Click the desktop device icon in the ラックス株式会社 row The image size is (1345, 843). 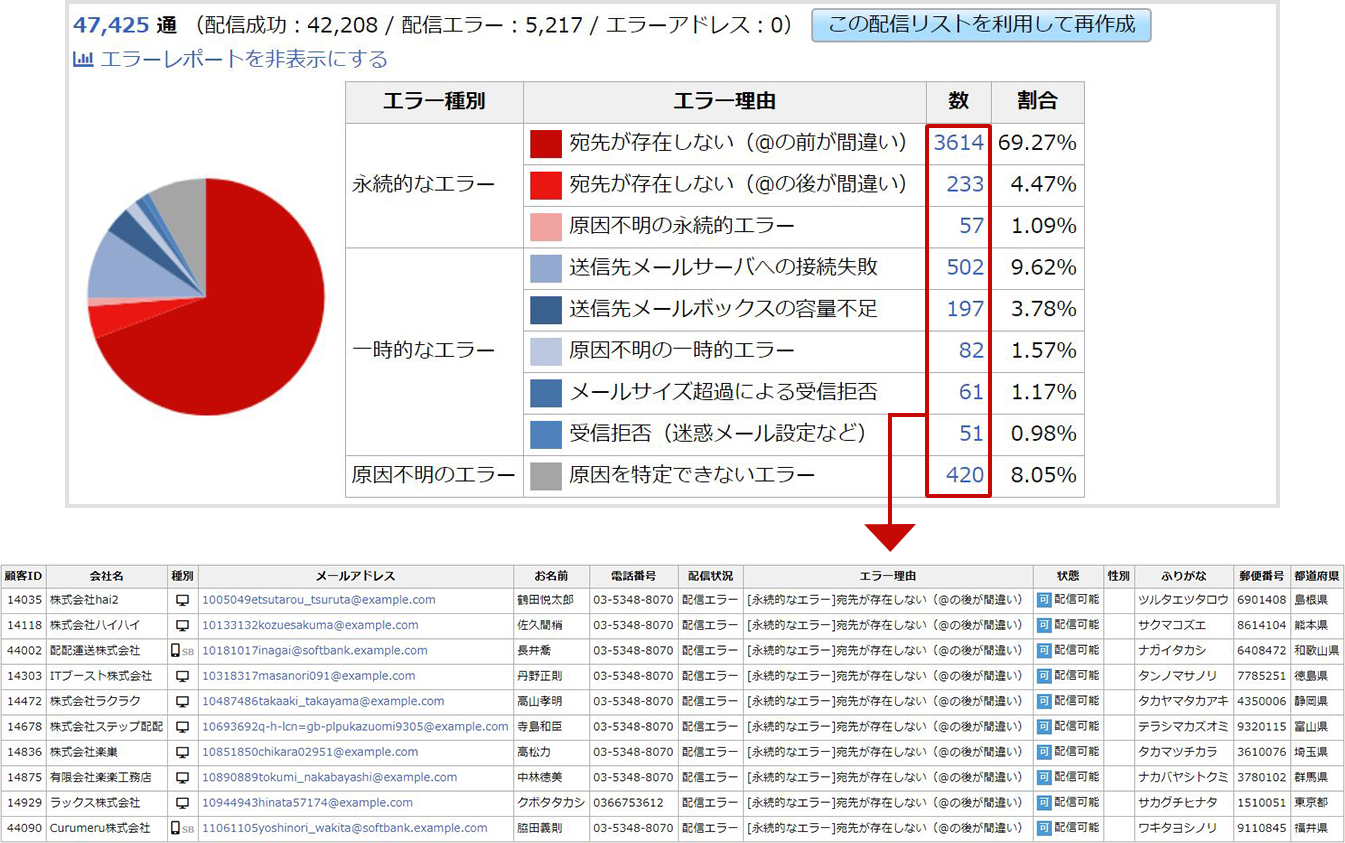pos(182,802)
